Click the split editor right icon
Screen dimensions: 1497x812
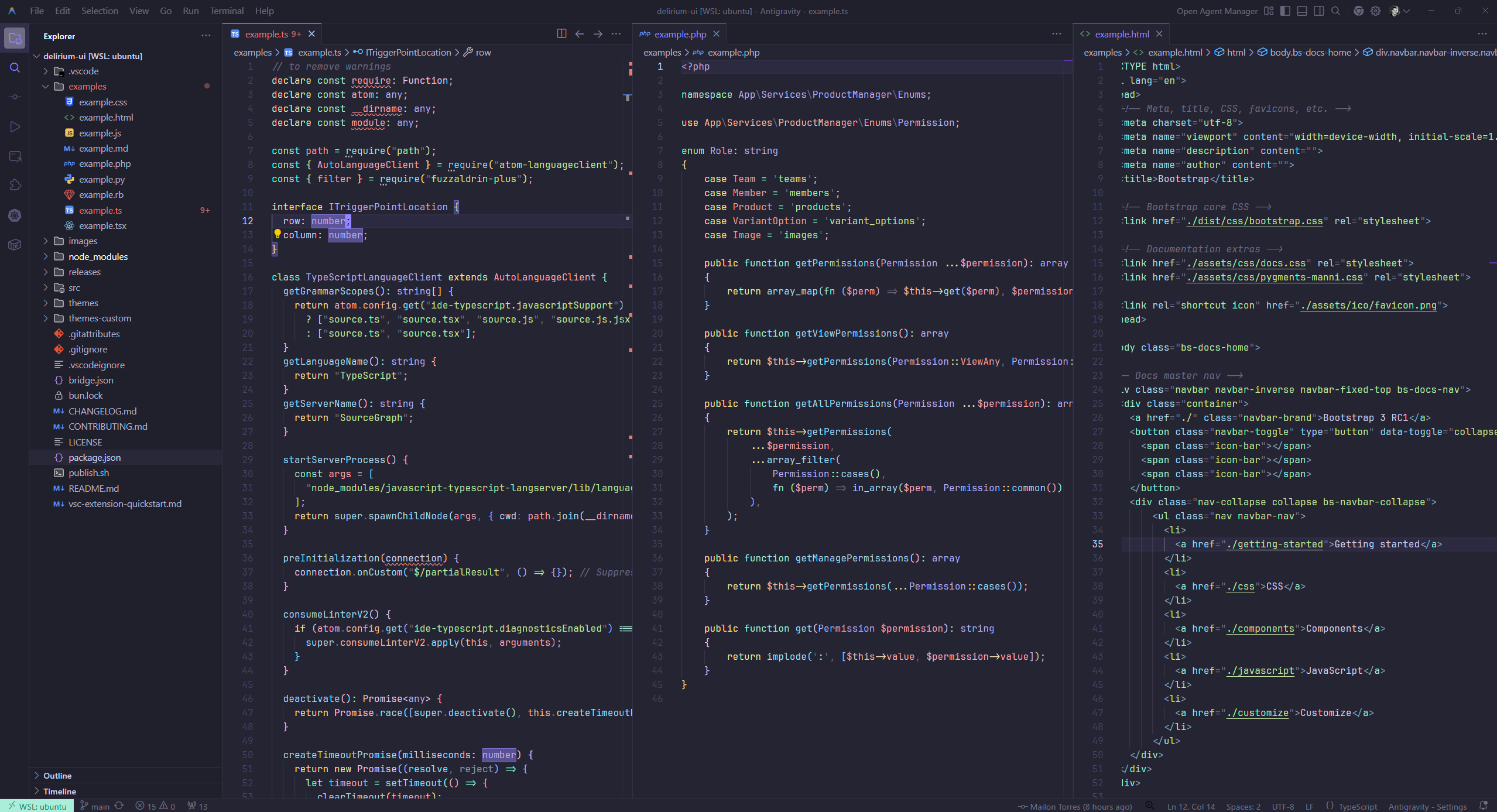click(x=561, y=34)
